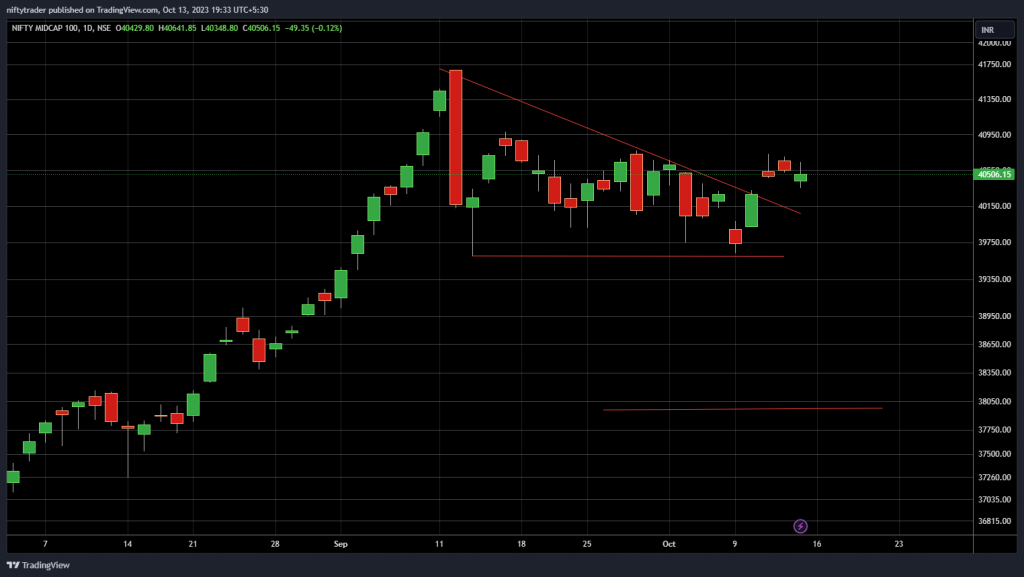The image size is (1024, 577).
Task: Click the close value C40506.15
Action: 261,28
